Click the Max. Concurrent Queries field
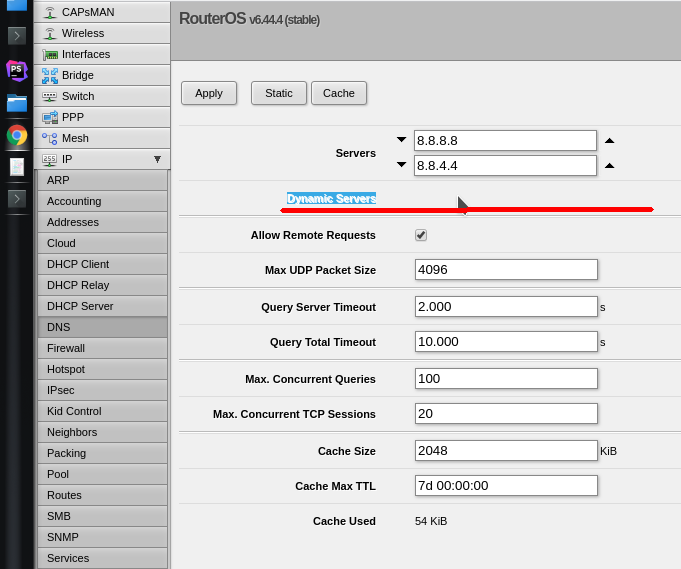 (x=506, y=379)
